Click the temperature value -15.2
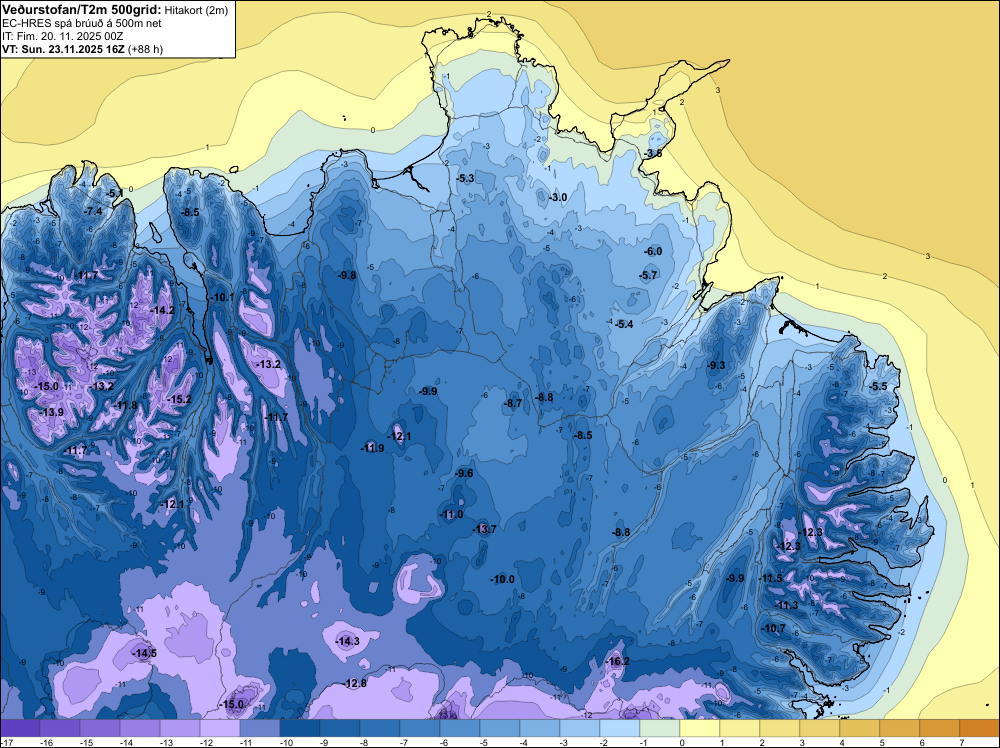This screenshot has width=1000, height=748. click(x=179, y=399)
